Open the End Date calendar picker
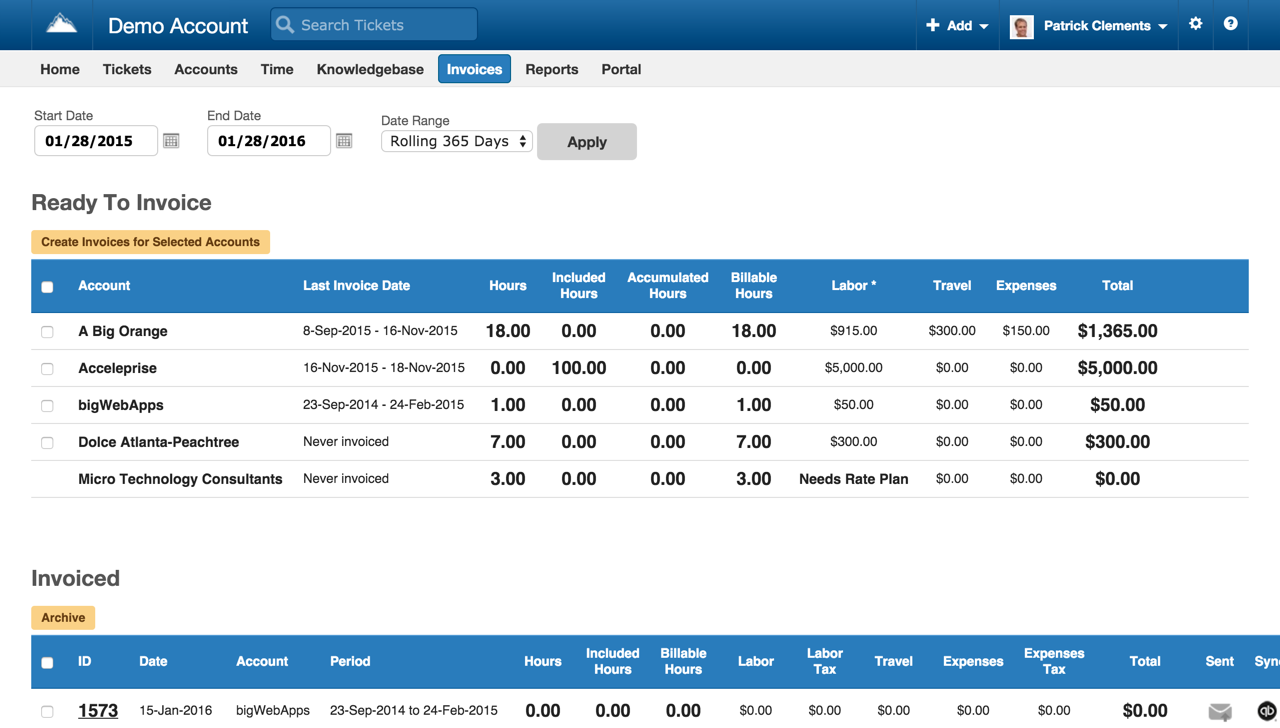The width and height of the screenshot is (1280, 728). (344, 141)
